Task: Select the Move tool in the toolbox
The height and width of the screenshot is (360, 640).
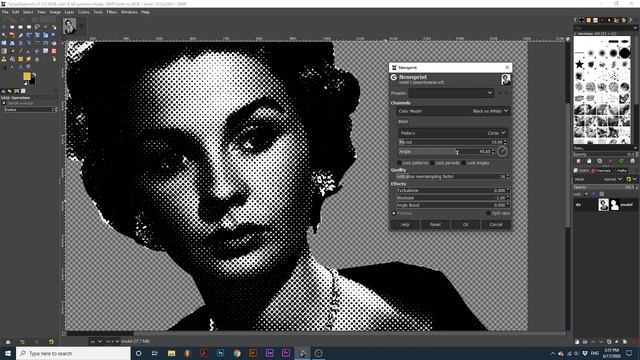Action: pos(4,27)
